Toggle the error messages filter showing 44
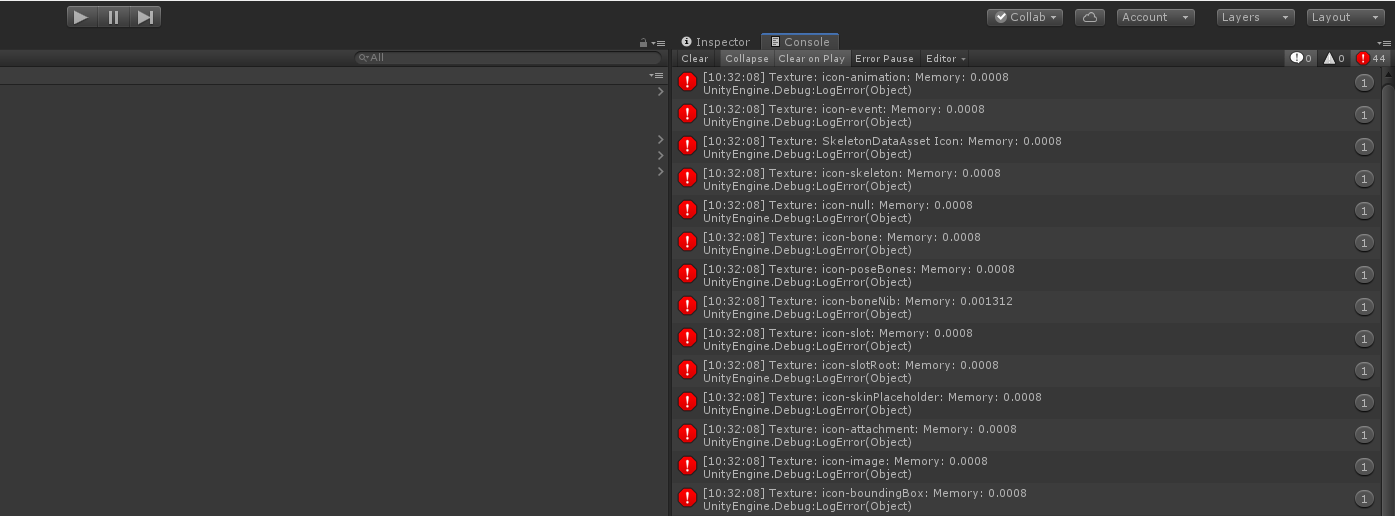Viewport: 1395px width, 516px height. 1371,58
